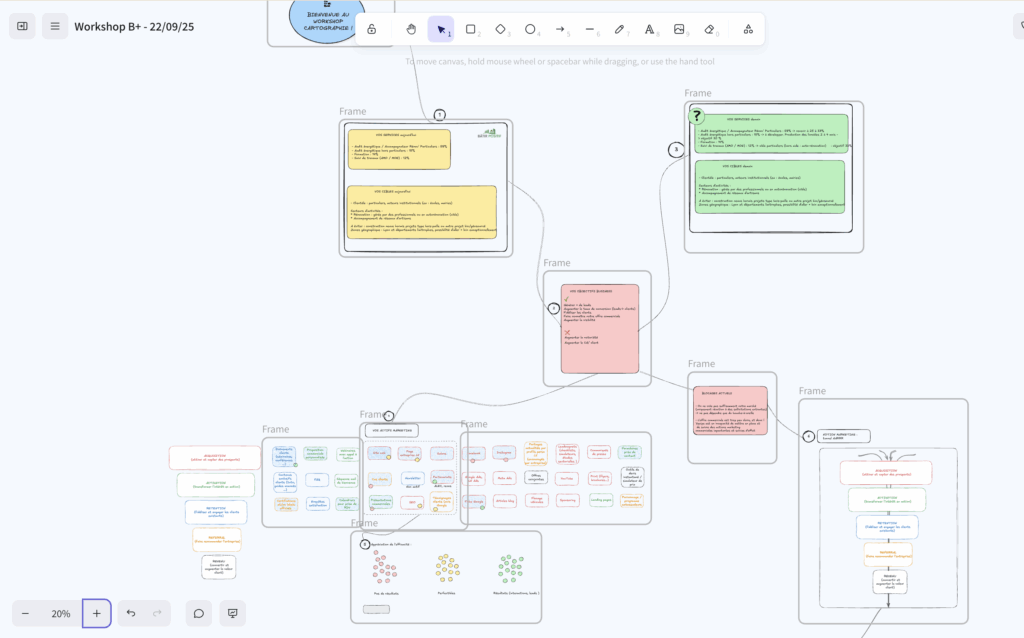Image resolution: width=1024 pixels, height=638 pixels.
Task: Activate the Eraser tool
Action: [709, 30]
